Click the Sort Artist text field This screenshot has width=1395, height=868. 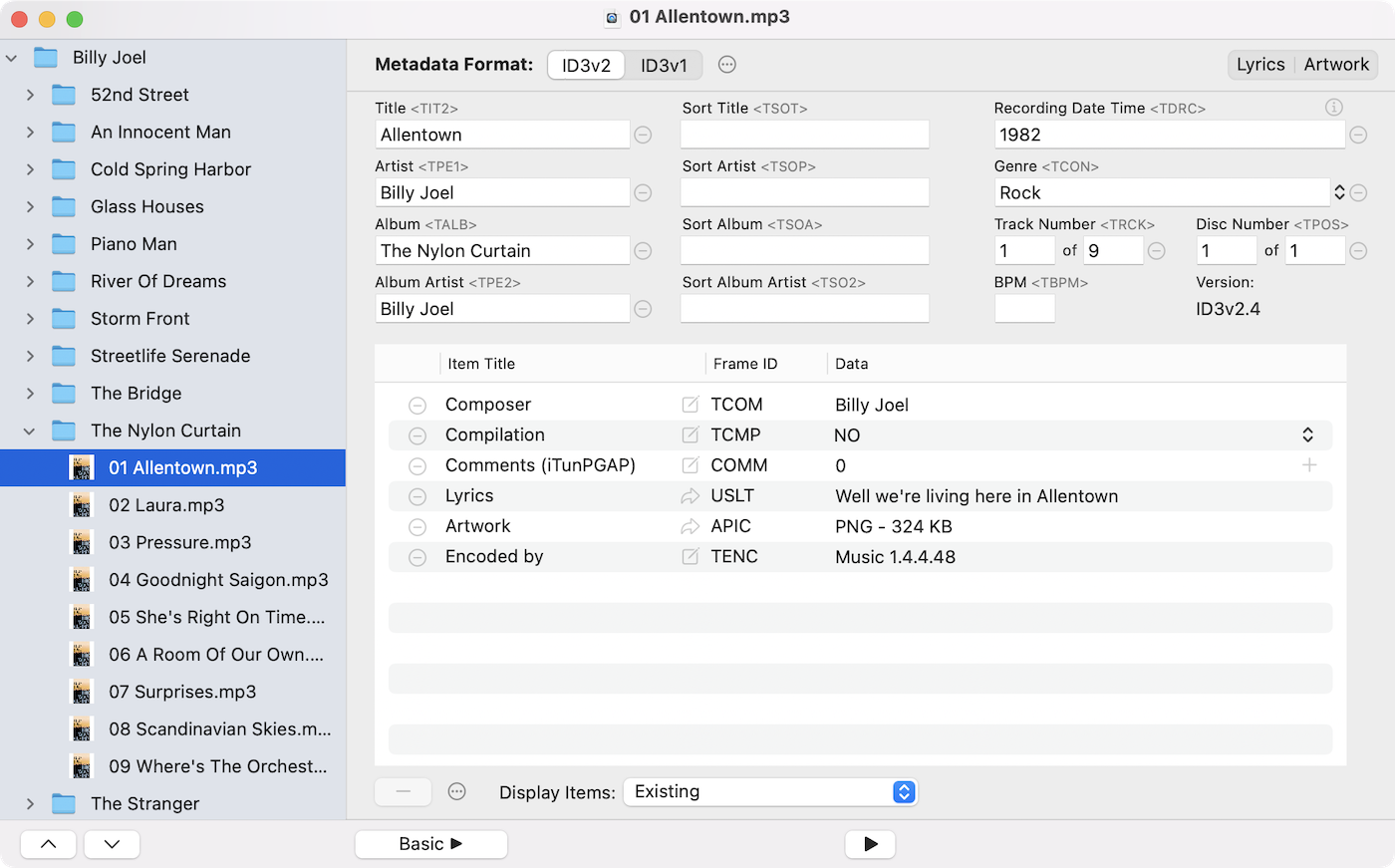(x=805, y=192)
